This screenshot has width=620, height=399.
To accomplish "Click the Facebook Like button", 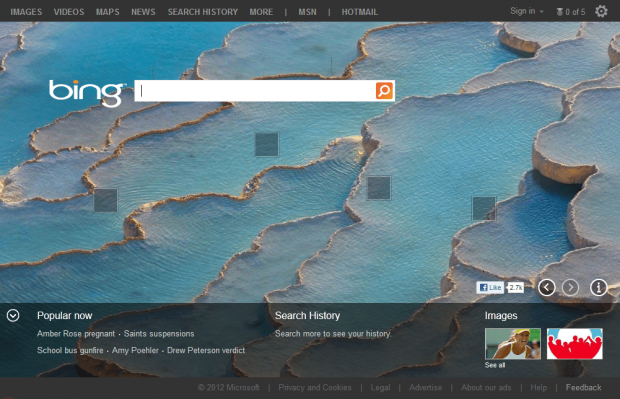I will coord(490,287).
